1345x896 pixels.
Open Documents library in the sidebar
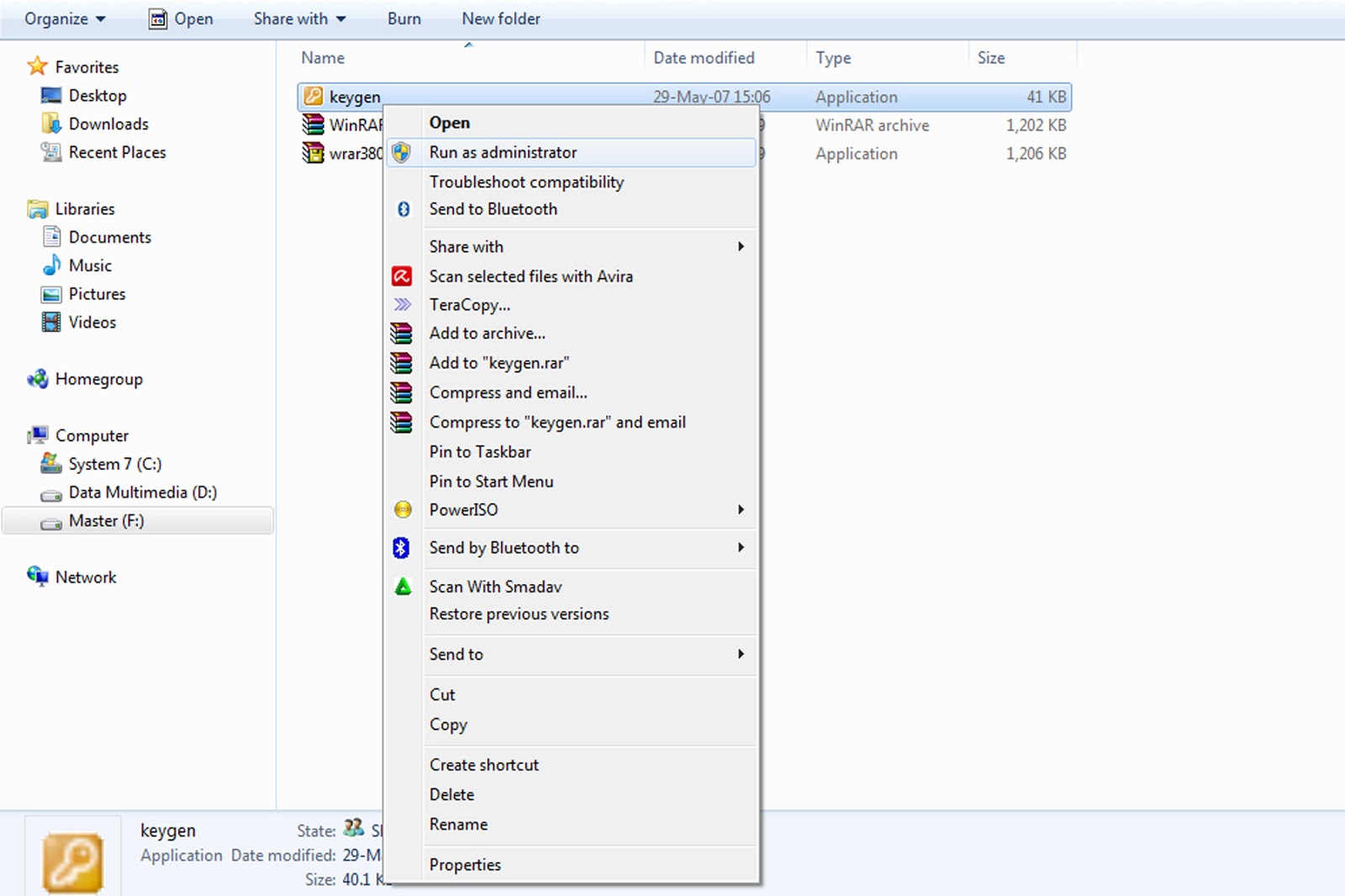[110, 237]
